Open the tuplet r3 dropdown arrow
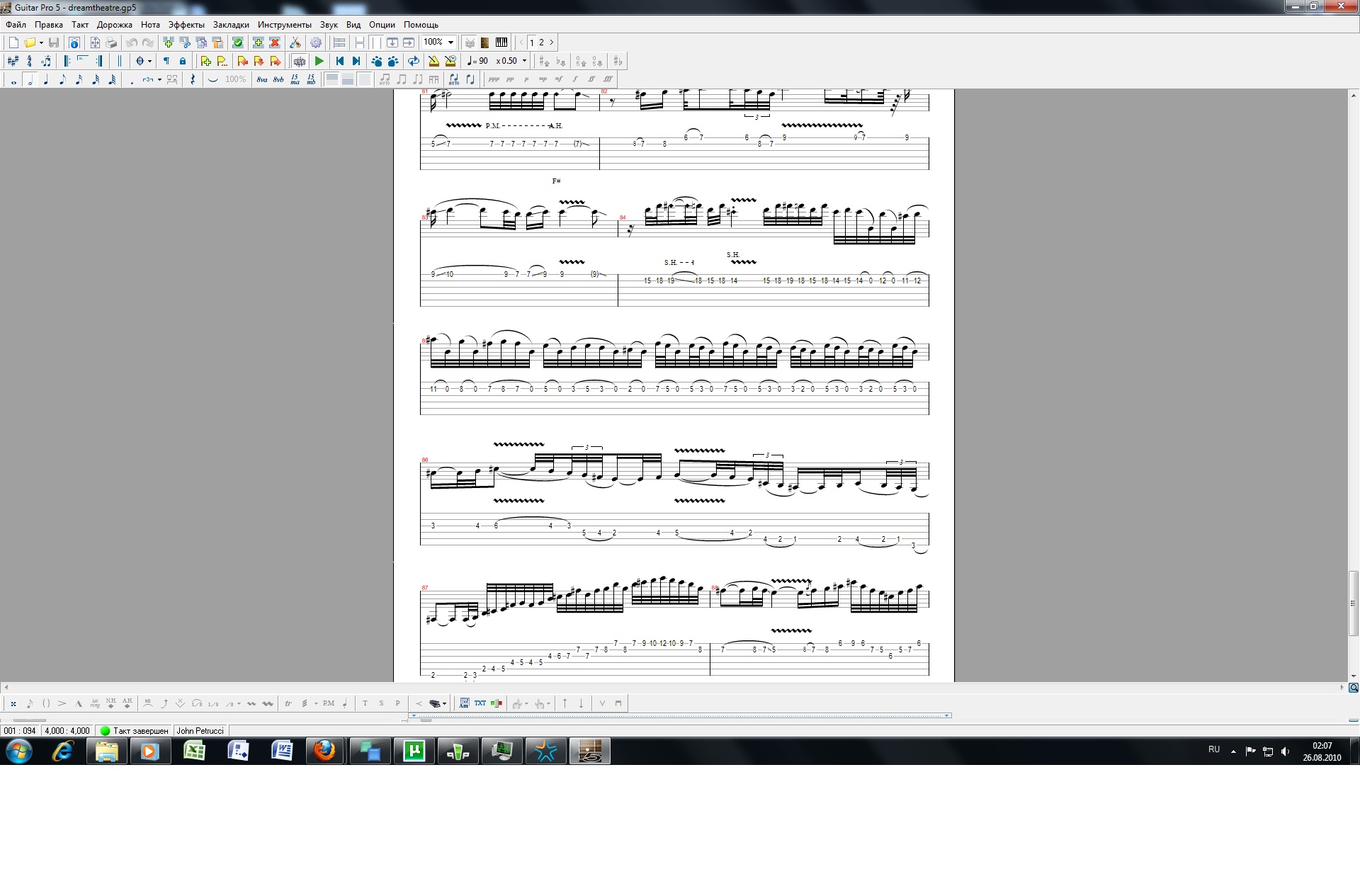Viewport: 1360px width, 896px height. (159, 79)
